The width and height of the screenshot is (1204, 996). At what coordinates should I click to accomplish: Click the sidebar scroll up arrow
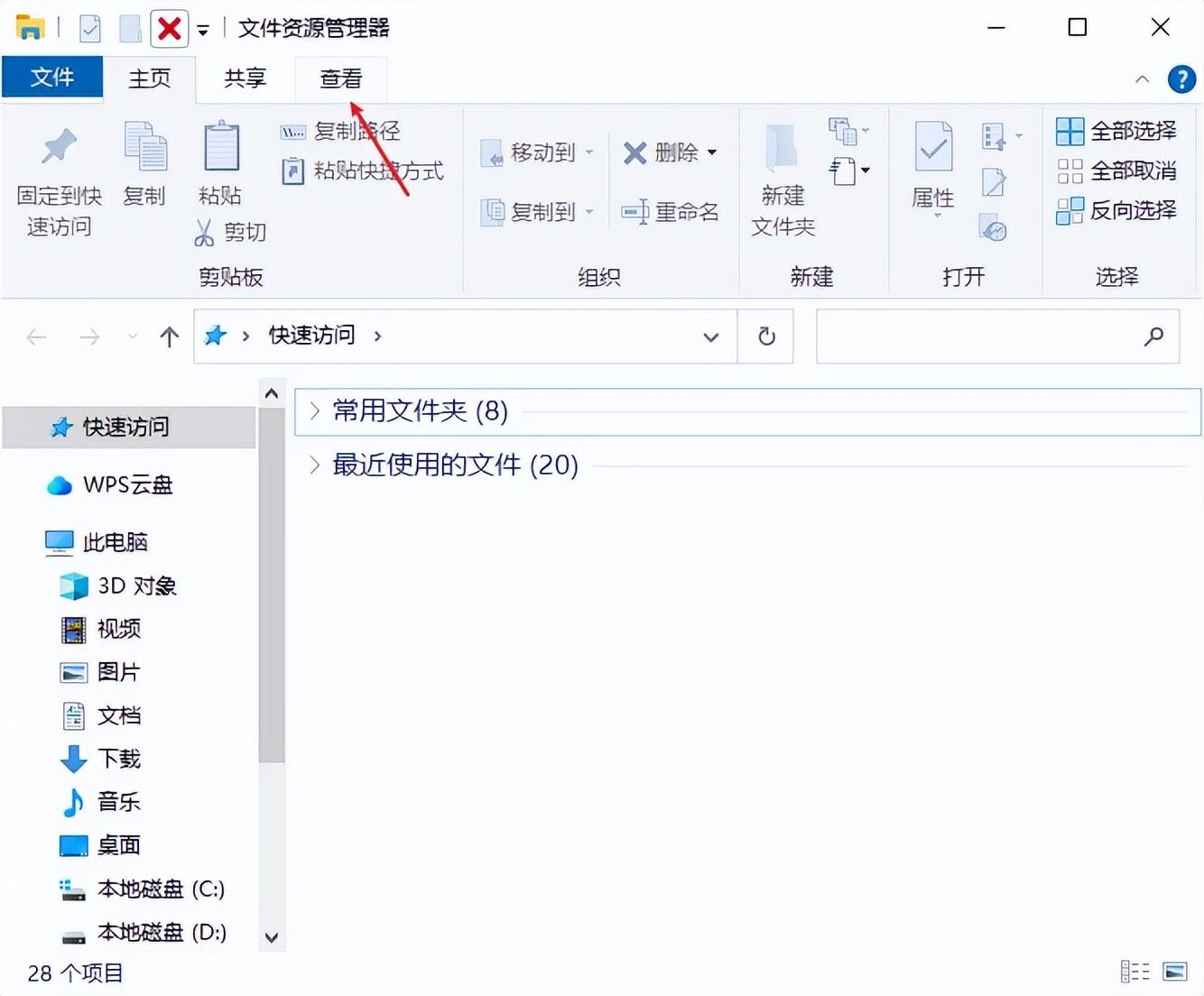click(271, 393)
